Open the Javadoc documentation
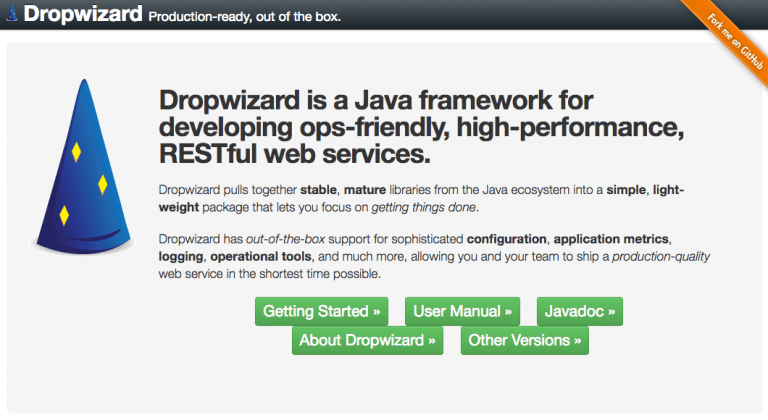The height and width of the screenshot is (420, 768). click(580, 311)
